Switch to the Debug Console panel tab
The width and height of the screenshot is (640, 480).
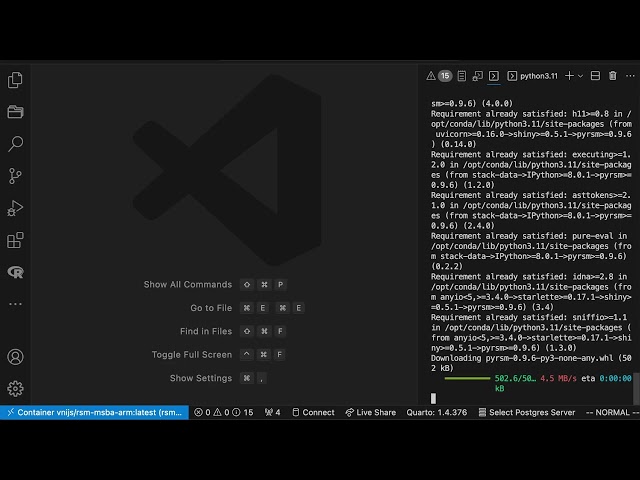[x=478, y=76]
